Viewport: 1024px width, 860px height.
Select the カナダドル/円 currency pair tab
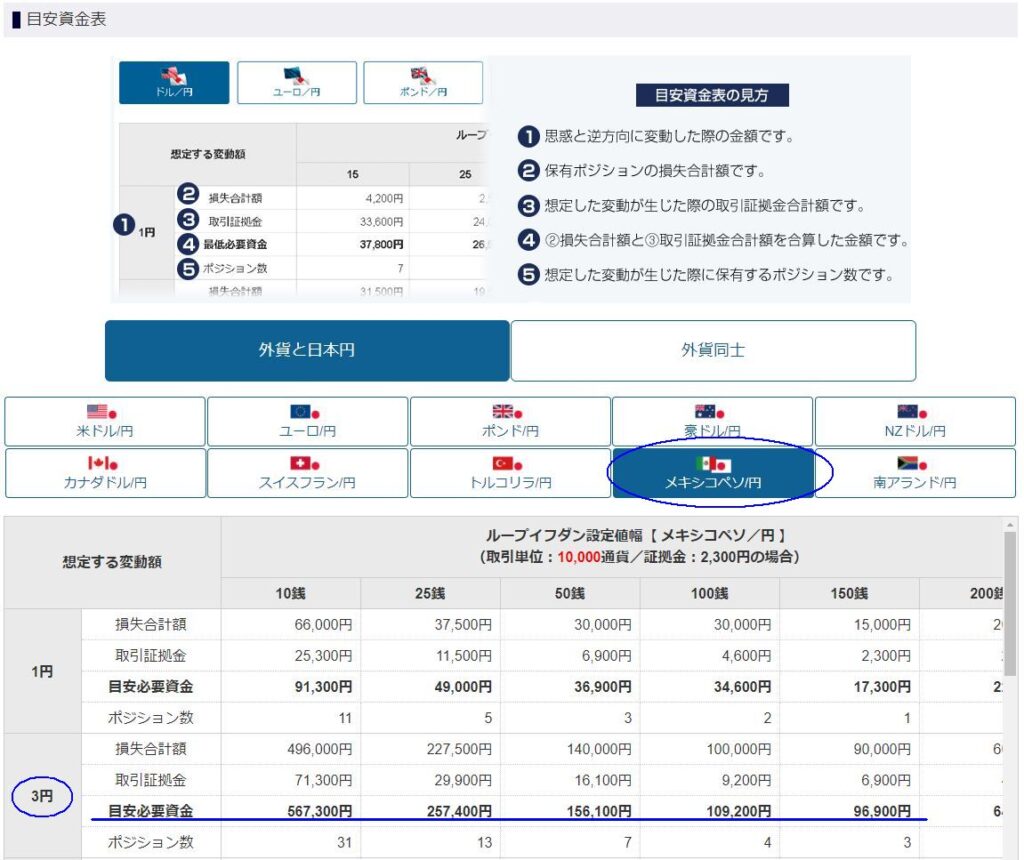click(x=104, y=473)
